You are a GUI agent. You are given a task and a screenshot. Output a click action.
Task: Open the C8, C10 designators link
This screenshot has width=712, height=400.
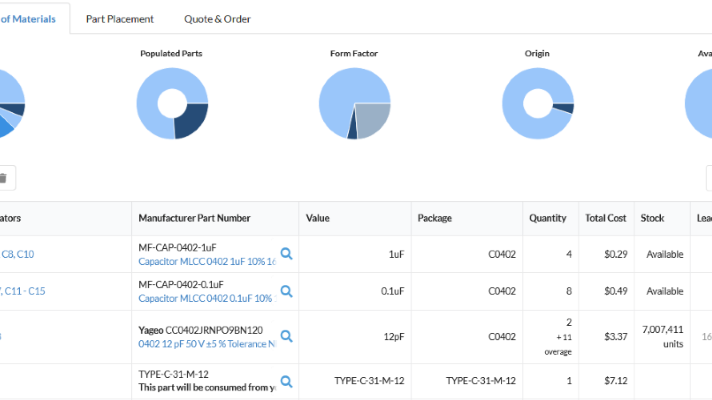(17, 255)
